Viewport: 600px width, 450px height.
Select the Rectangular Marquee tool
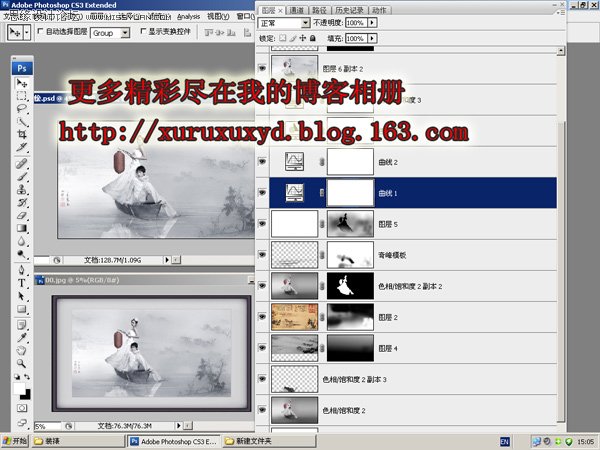22,96
